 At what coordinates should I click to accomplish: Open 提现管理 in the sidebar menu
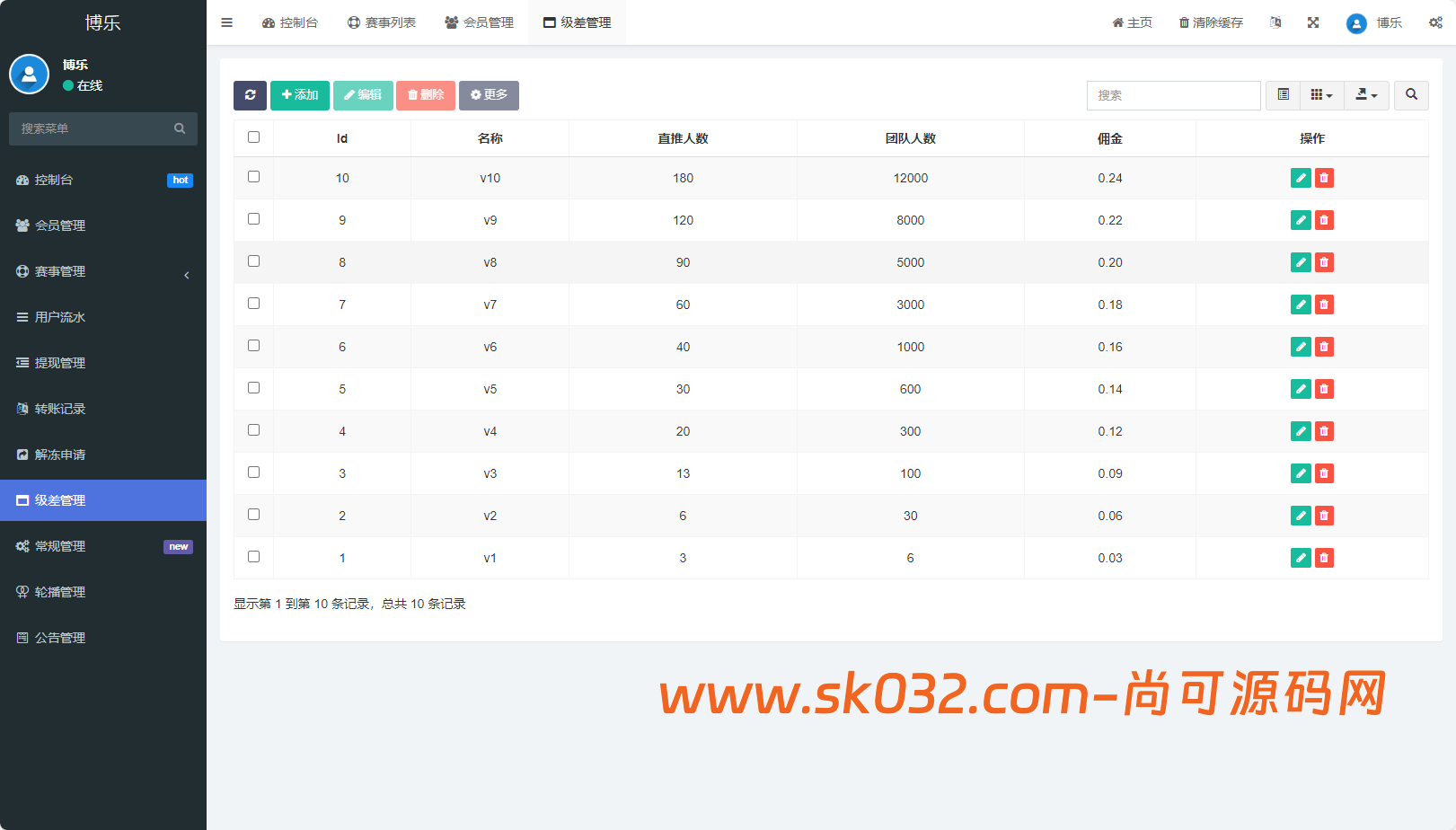[x=60, y=363]
